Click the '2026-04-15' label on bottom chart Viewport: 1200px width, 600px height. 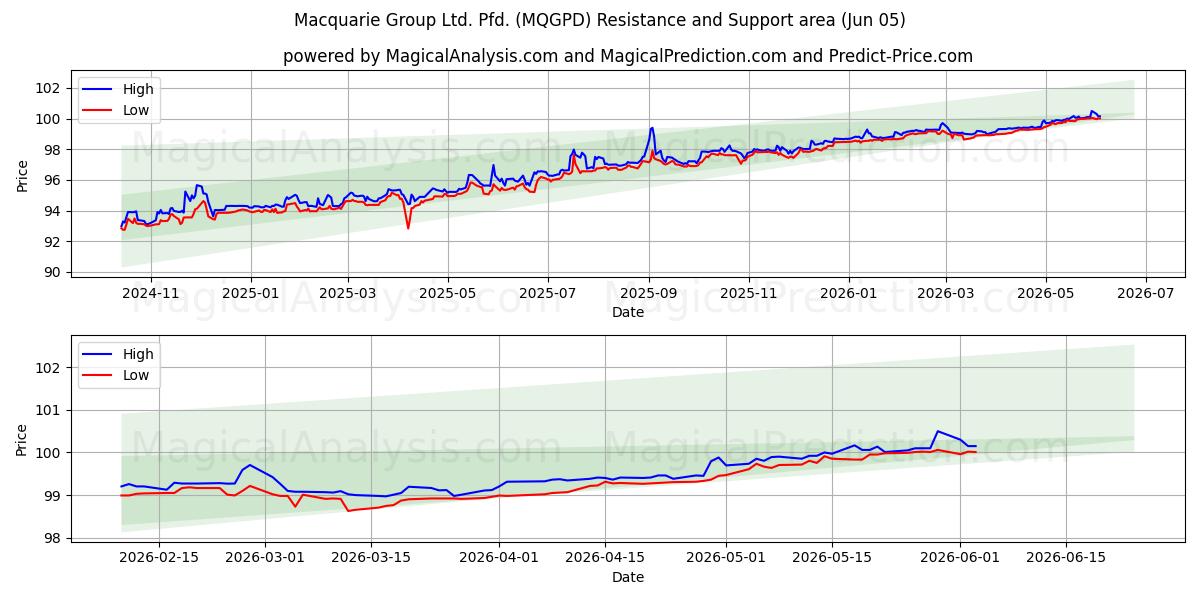pyautogui.click(x=606, y=559)
